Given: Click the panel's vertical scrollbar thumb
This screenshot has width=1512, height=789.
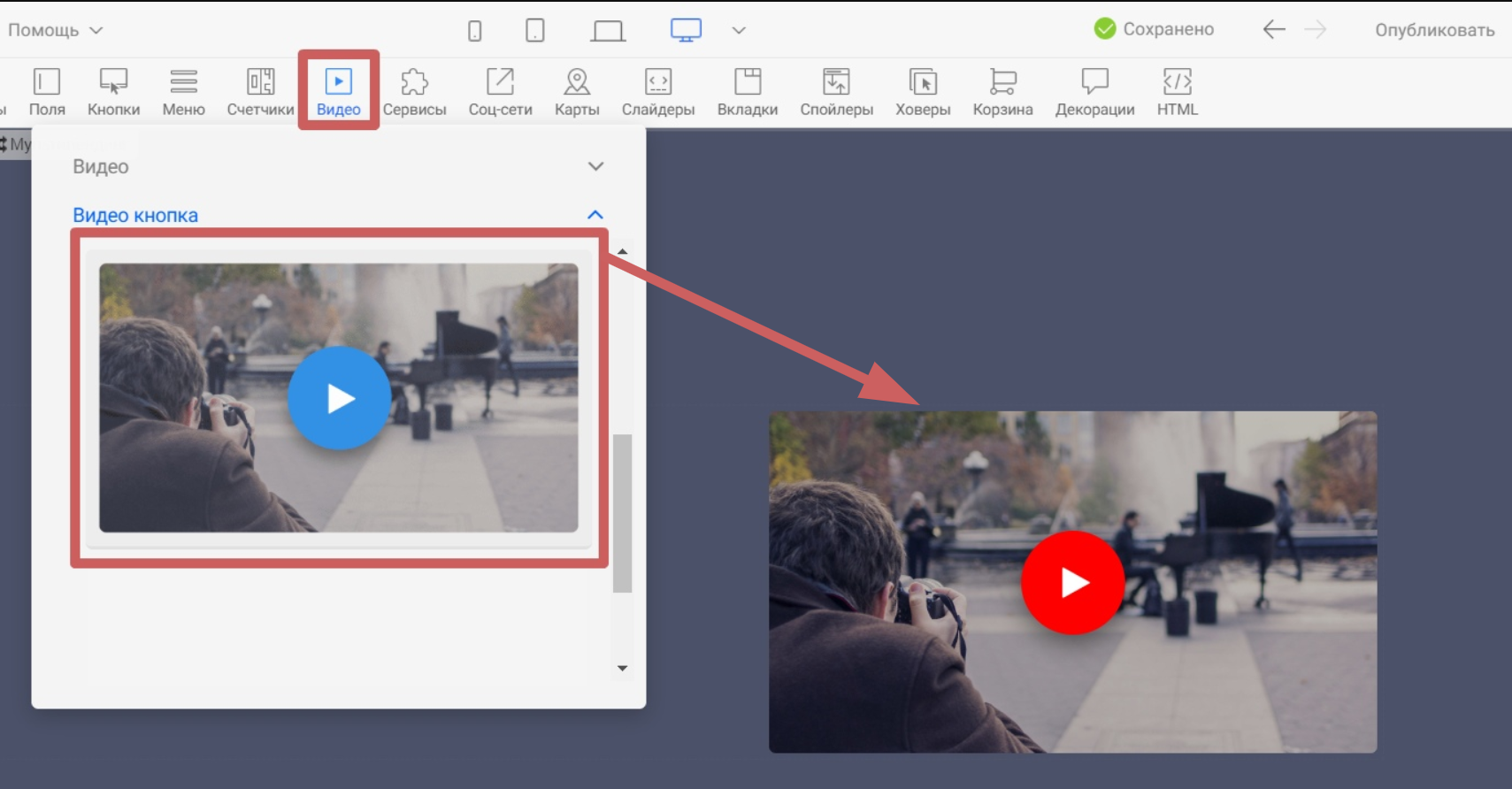Looking at the screenshot, I should pyautogui.click(x=623, y=513).
